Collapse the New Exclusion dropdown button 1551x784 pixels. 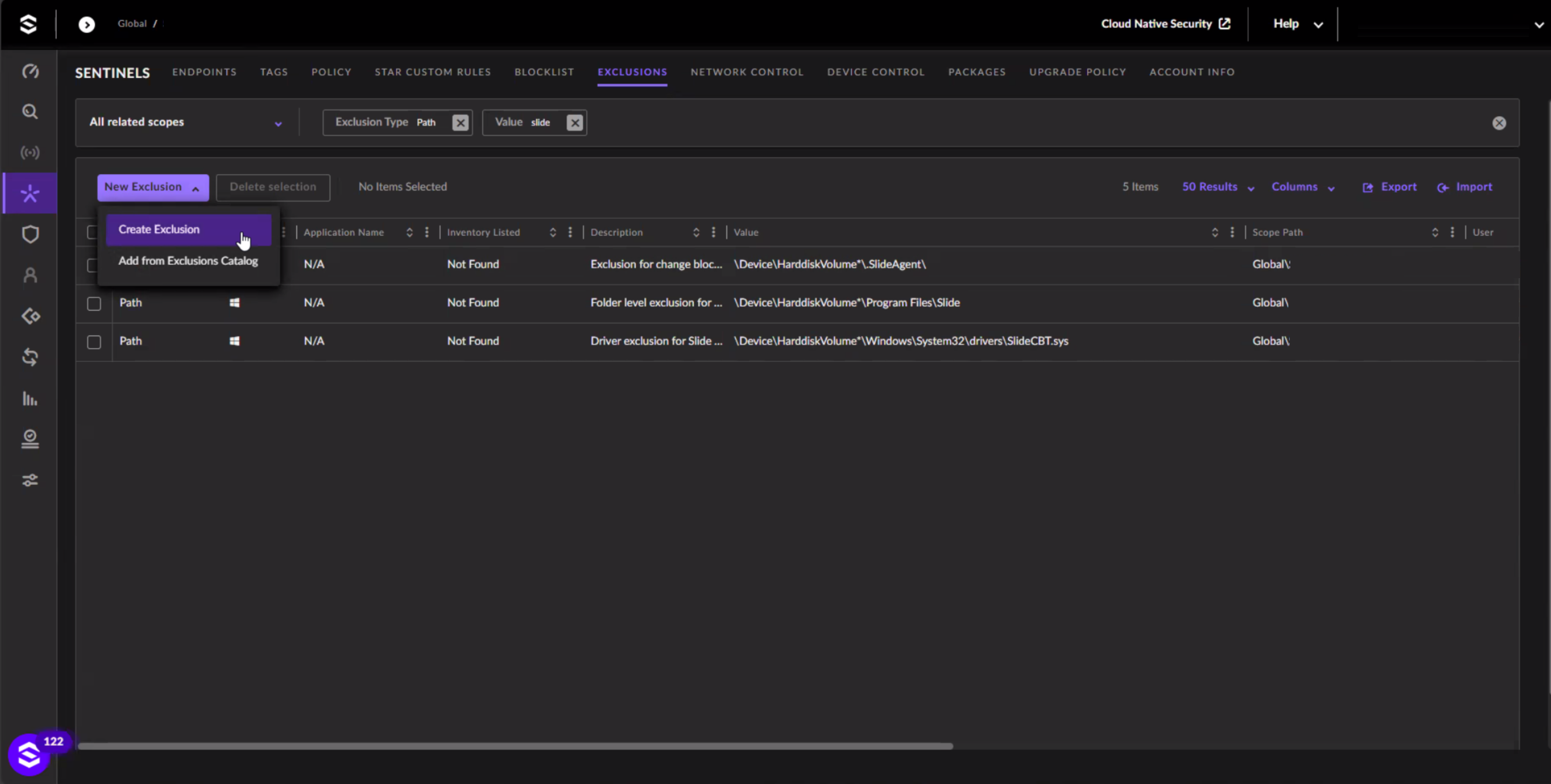[x=153, y=187]
